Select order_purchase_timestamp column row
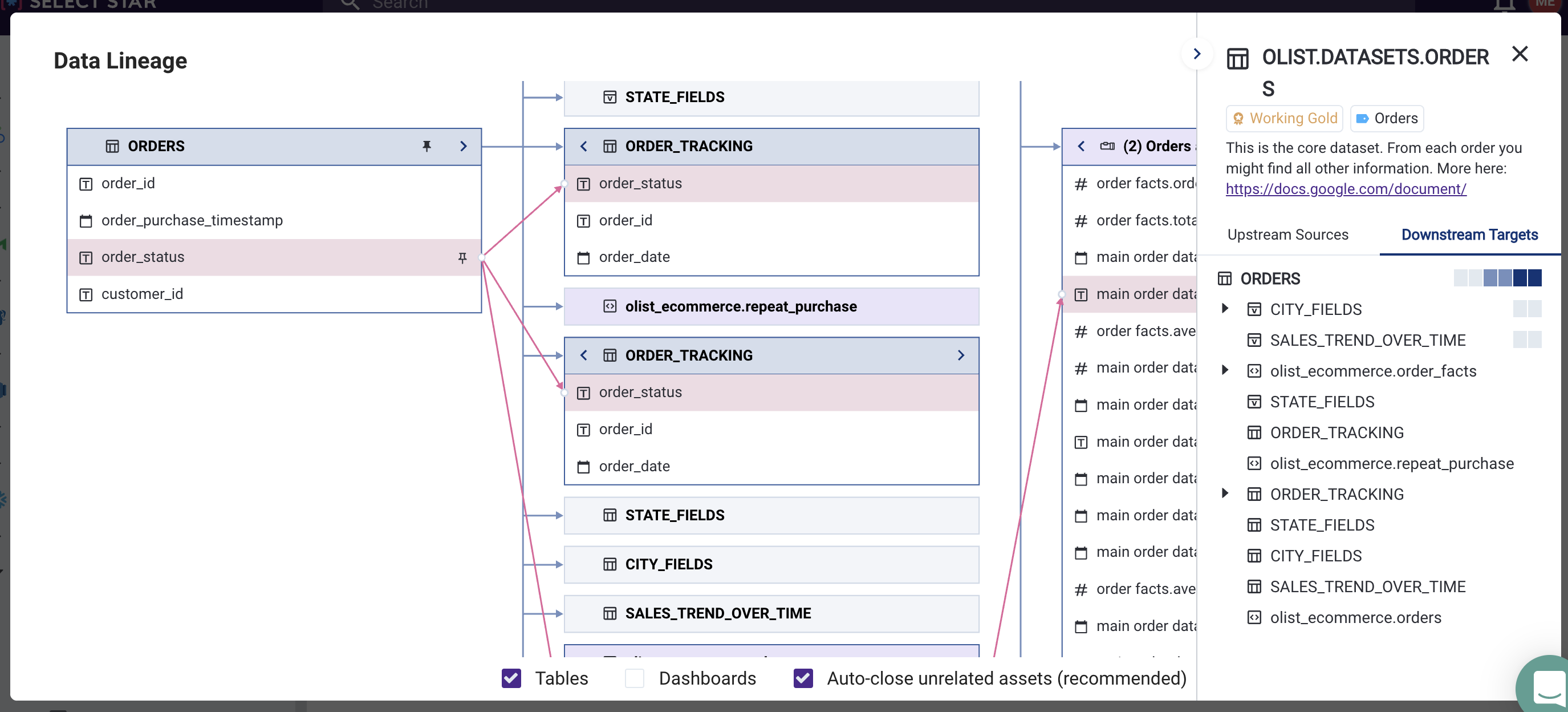The height and width of the screenshot is (712, 1568). coord(274,220)
